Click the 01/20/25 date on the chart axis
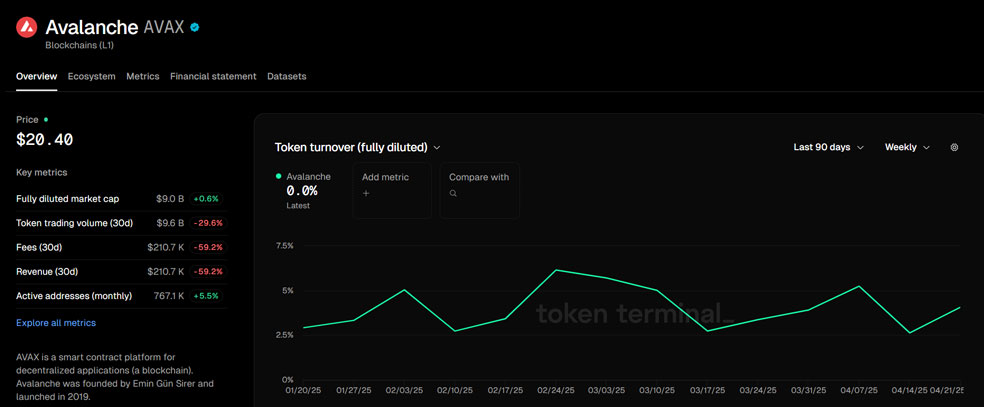This screenshot has height=407, width=984. tap(304, 390)
